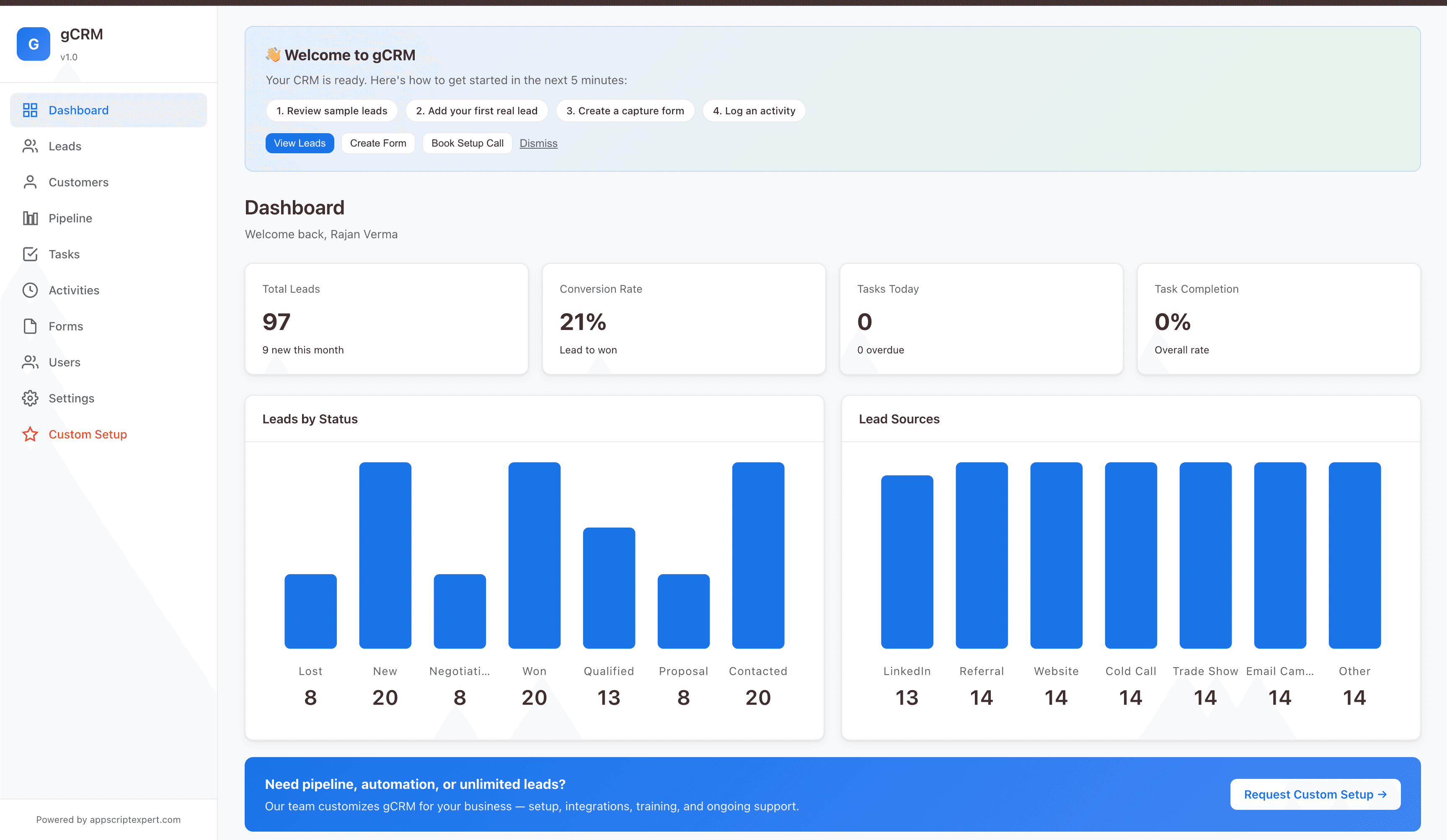Click the 'Lead Sources' heading

[899, 419]
